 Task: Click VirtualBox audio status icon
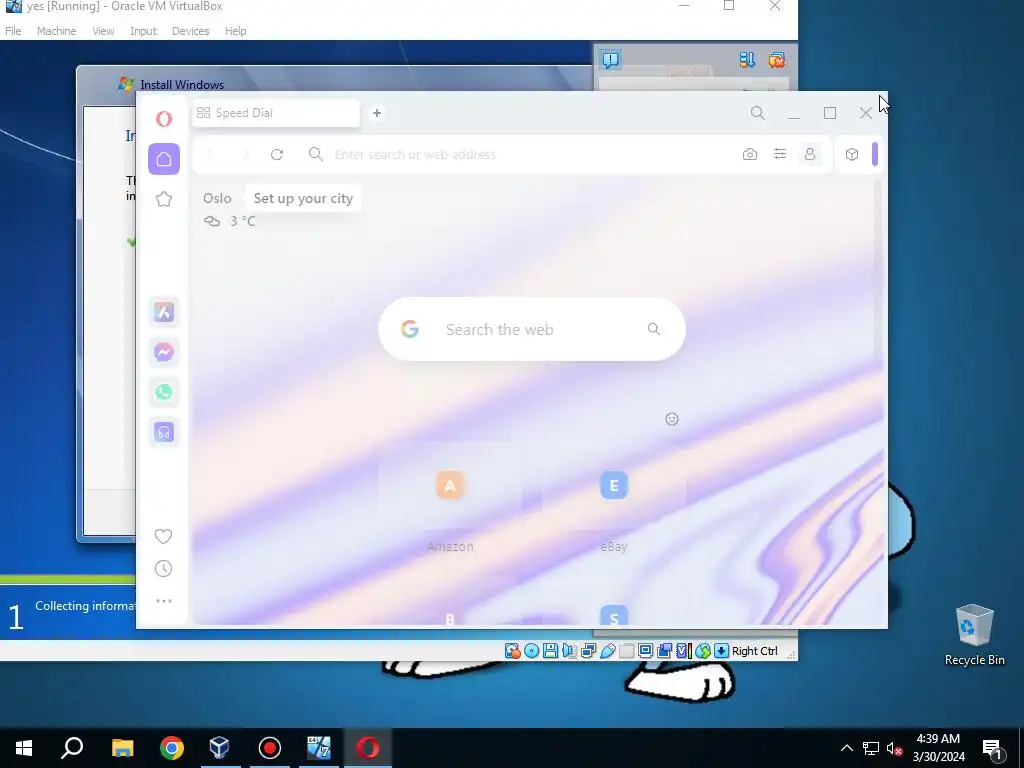[x=569, y=651]
